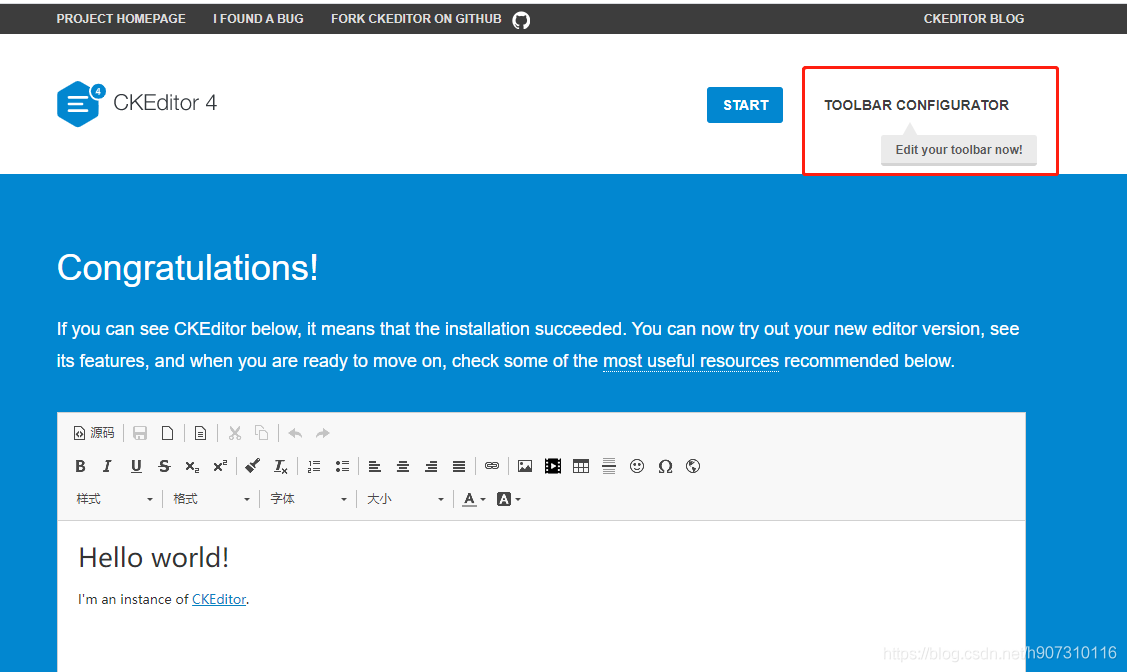Toggle Italic formatting

pos(108,466)
